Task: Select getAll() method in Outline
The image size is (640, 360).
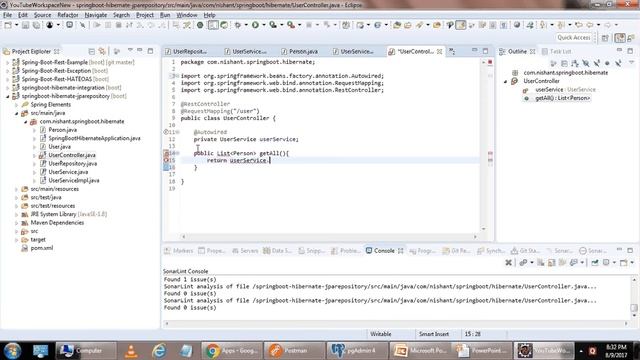Action: (562, 98)
